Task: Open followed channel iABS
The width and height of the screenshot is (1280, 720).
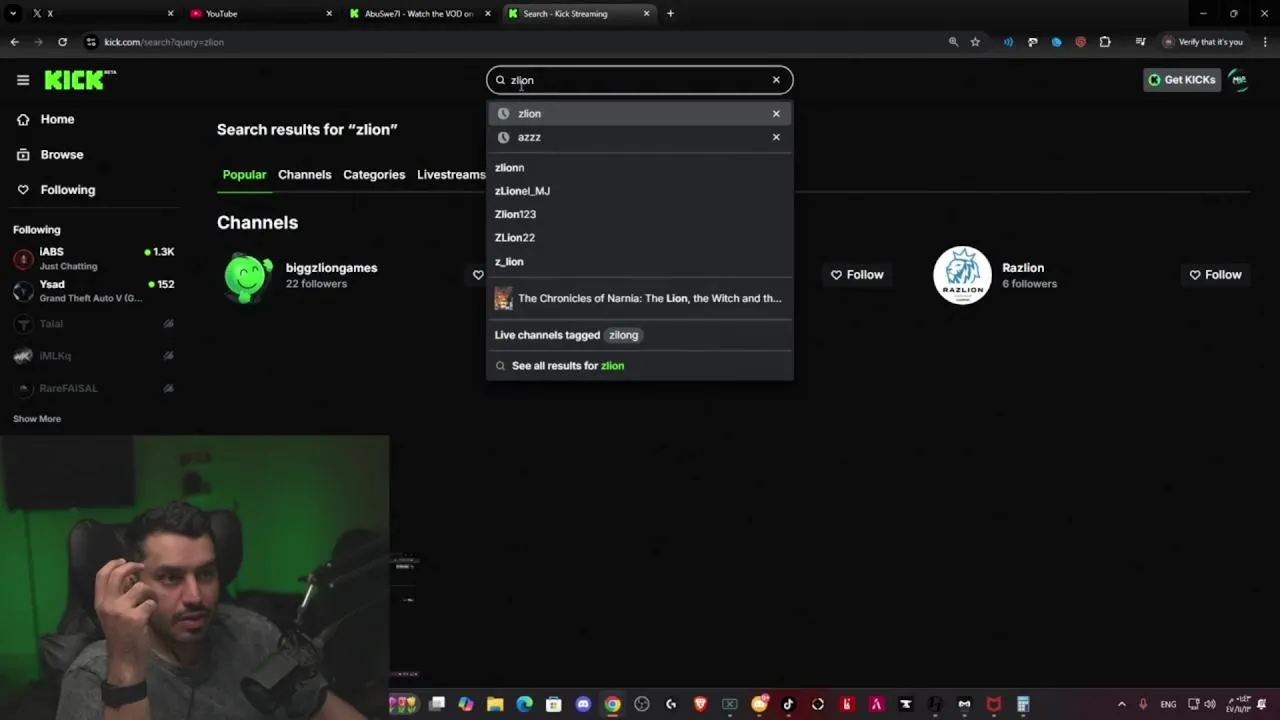Action: point(93,259)
